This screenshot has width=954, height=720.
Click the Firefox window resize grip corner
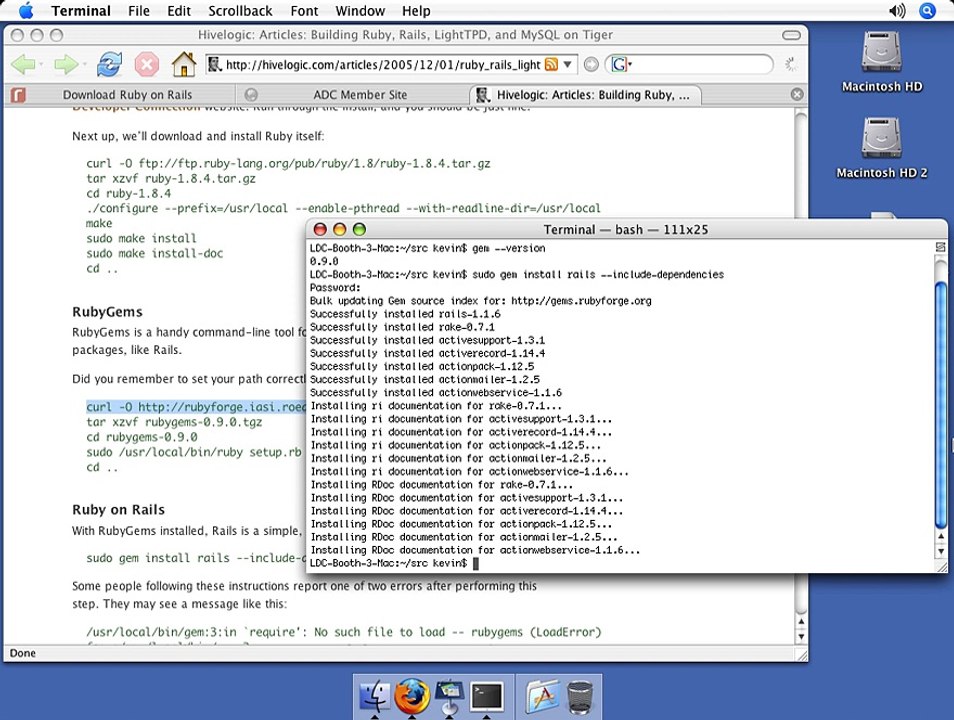pyautogui.click(x=802, y=655)
